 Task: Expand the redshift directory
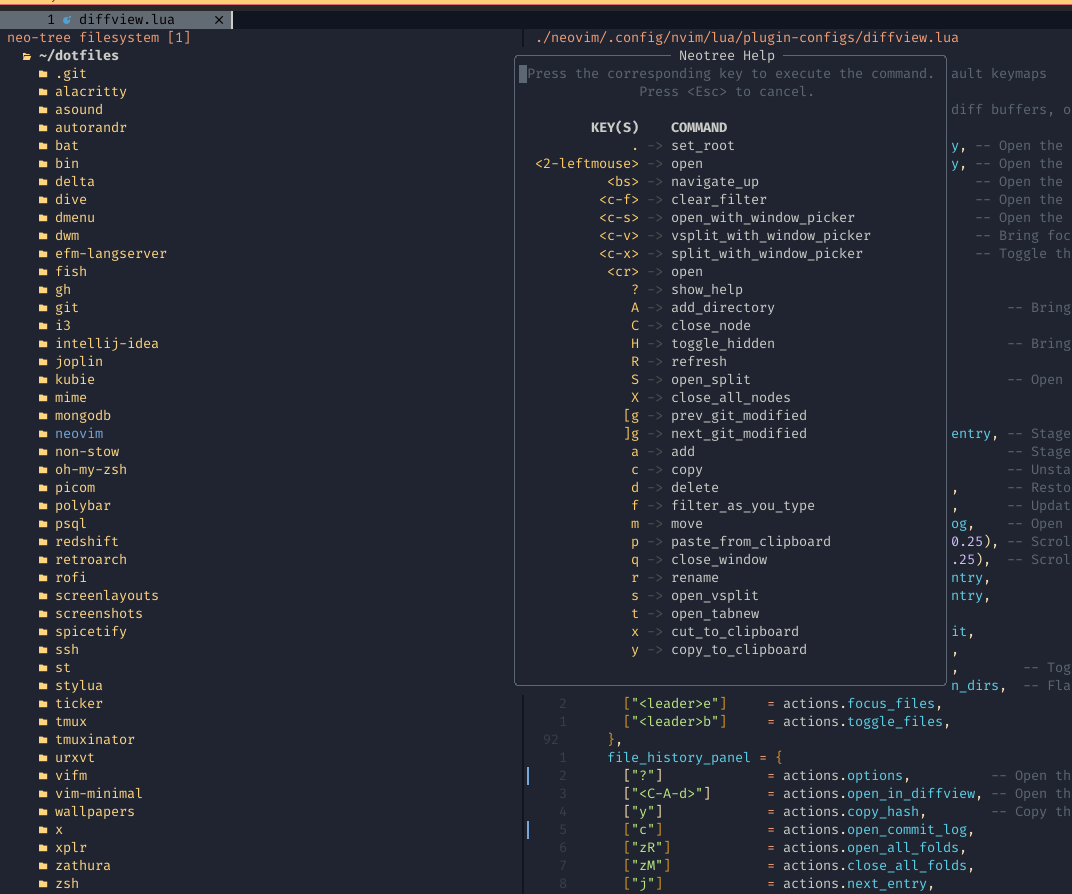[87, 541]
